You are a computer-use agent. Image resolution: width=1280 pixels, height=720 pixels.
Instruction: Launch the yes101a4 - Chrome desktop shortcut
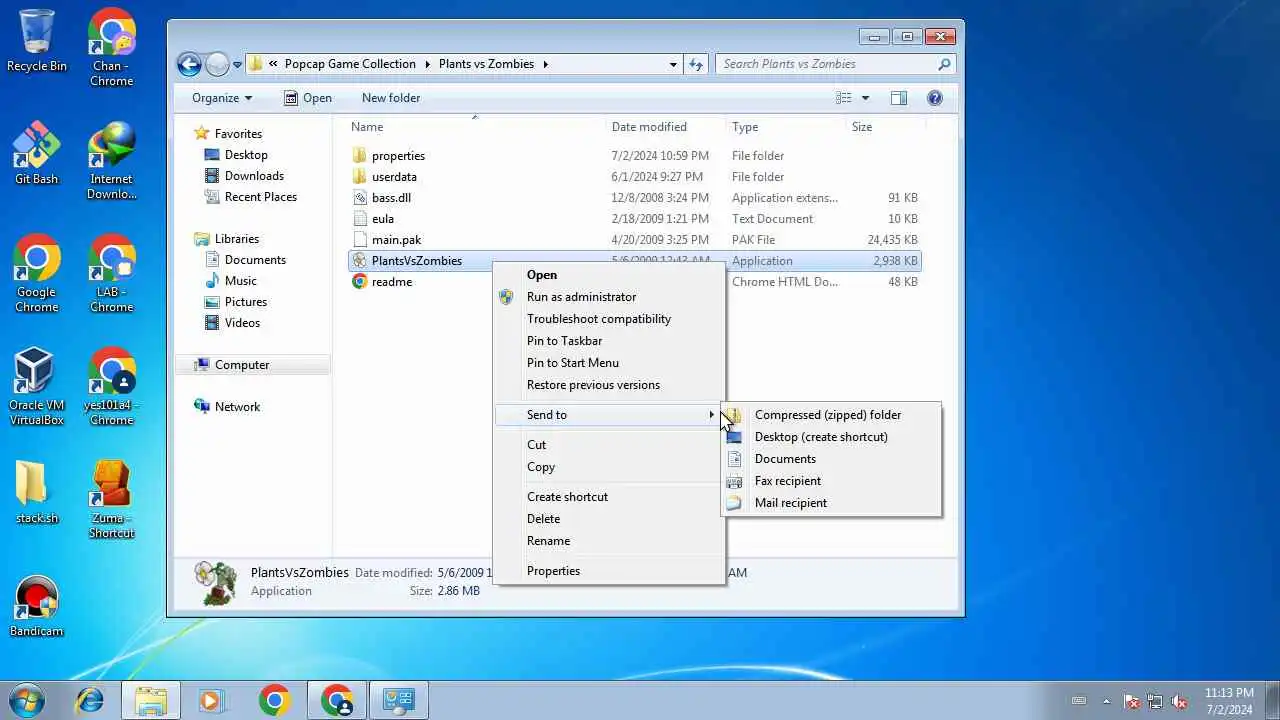[x=111, y=387]
